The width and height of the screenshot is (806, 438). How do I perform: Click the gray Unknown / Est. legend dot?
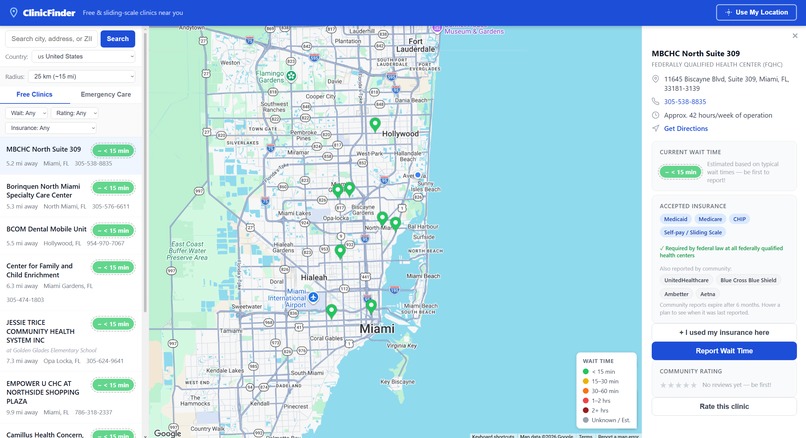tap(585, 420)
